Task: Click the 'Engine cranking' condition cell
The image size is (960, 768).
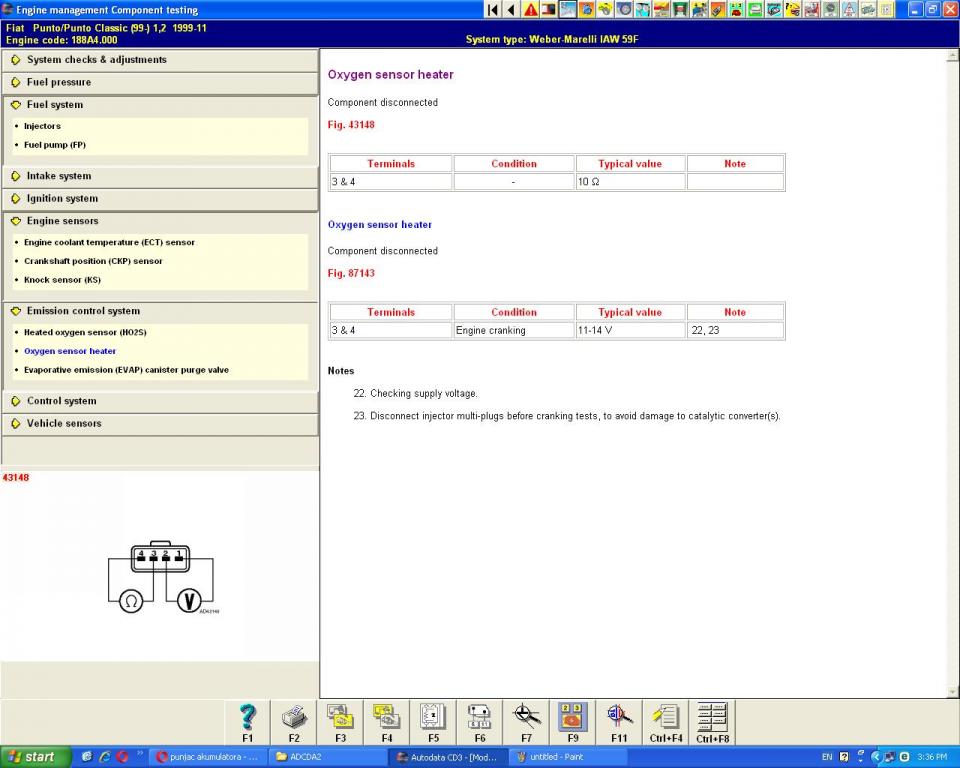Action: pos(514,330)
